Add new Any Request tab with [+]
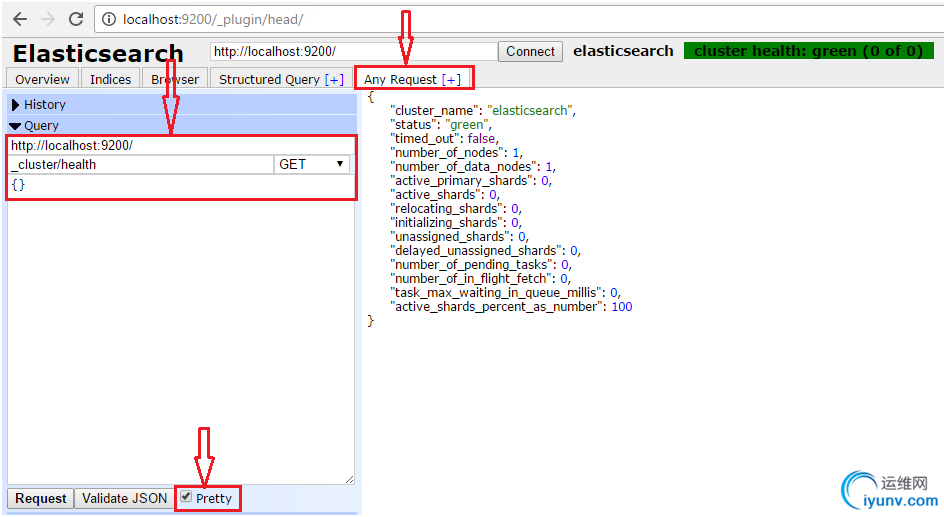The width and height of the screenshot is (944, 517). (451, 79)
